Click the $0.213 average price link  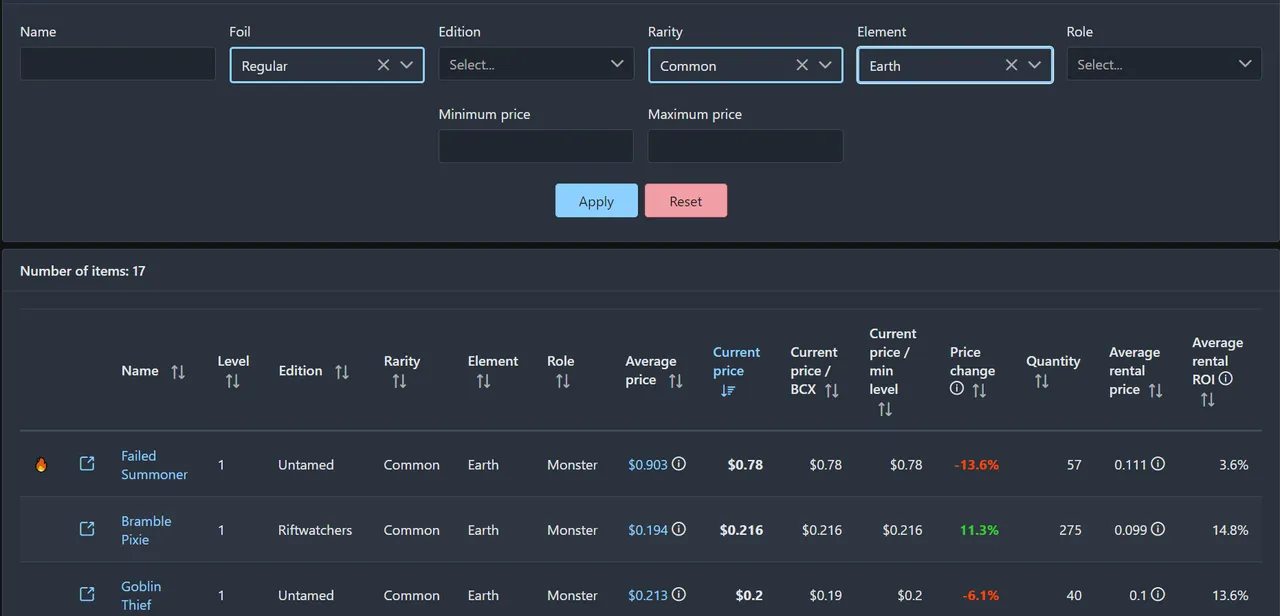(648, 595)
